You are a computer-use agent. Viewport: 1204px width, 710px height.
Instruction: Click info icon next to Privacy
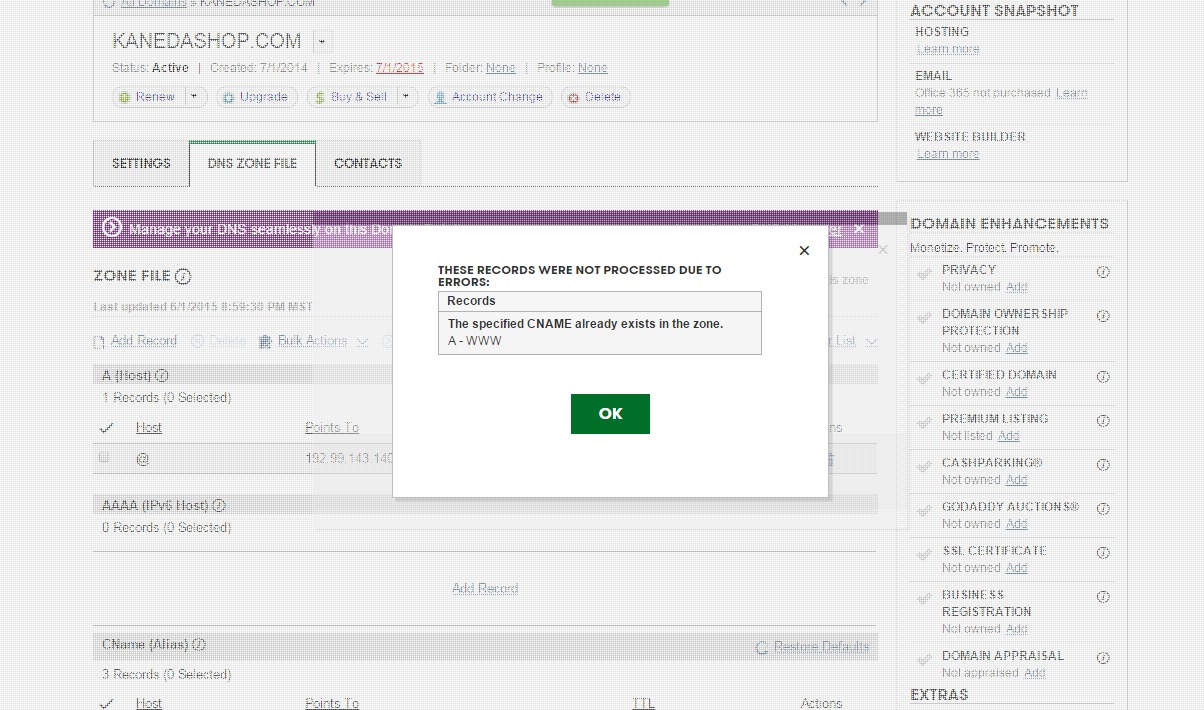coord(1103,272)
